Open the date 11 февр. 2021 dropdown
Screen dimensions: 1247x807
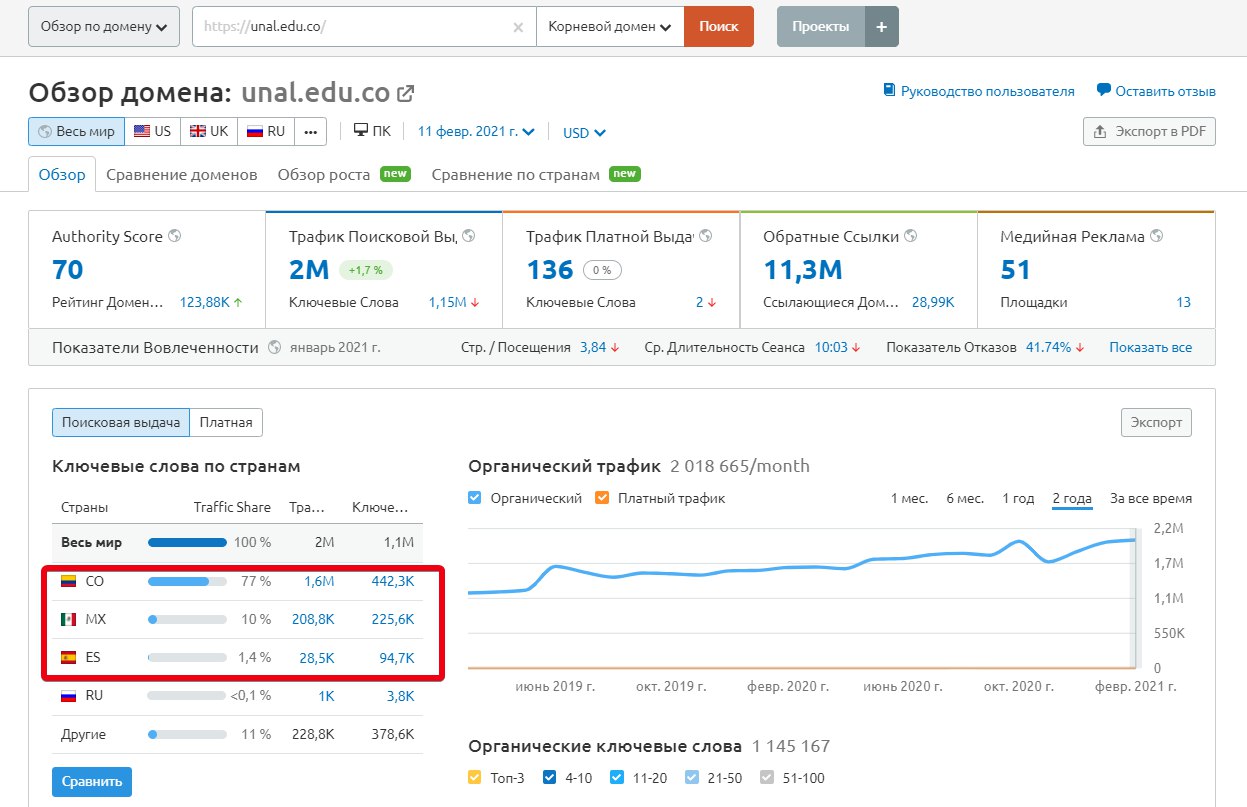click(x=476, y=131)
